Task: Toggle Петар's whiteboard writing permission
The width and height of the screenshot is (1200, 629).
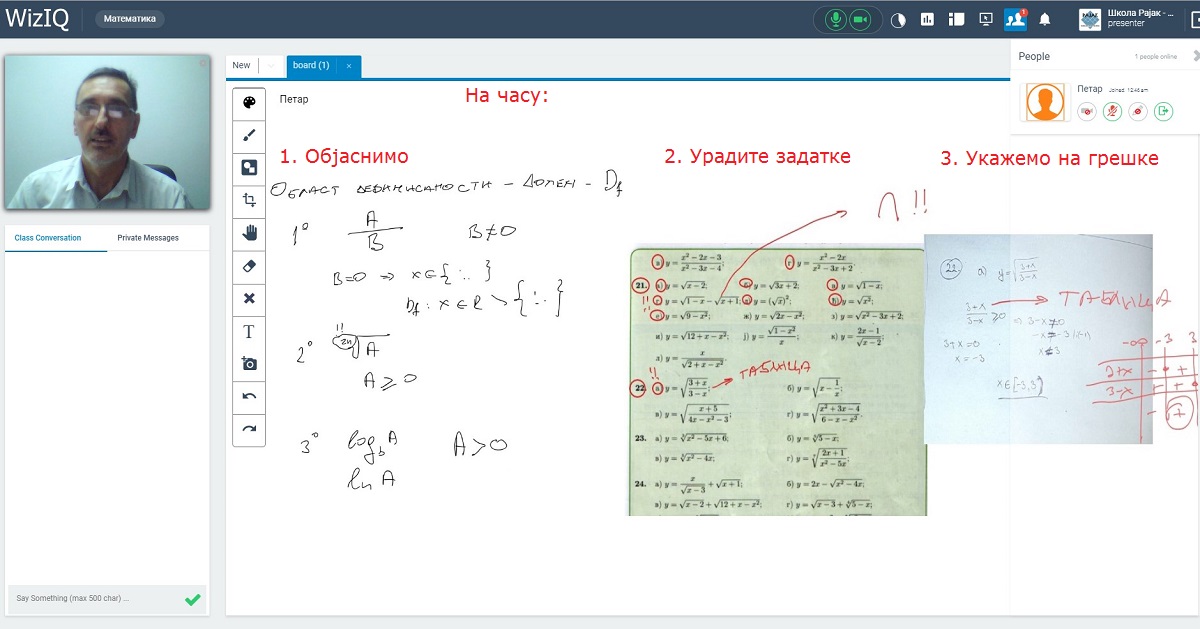Action: pyautogui.click(x=1137, y=111)
